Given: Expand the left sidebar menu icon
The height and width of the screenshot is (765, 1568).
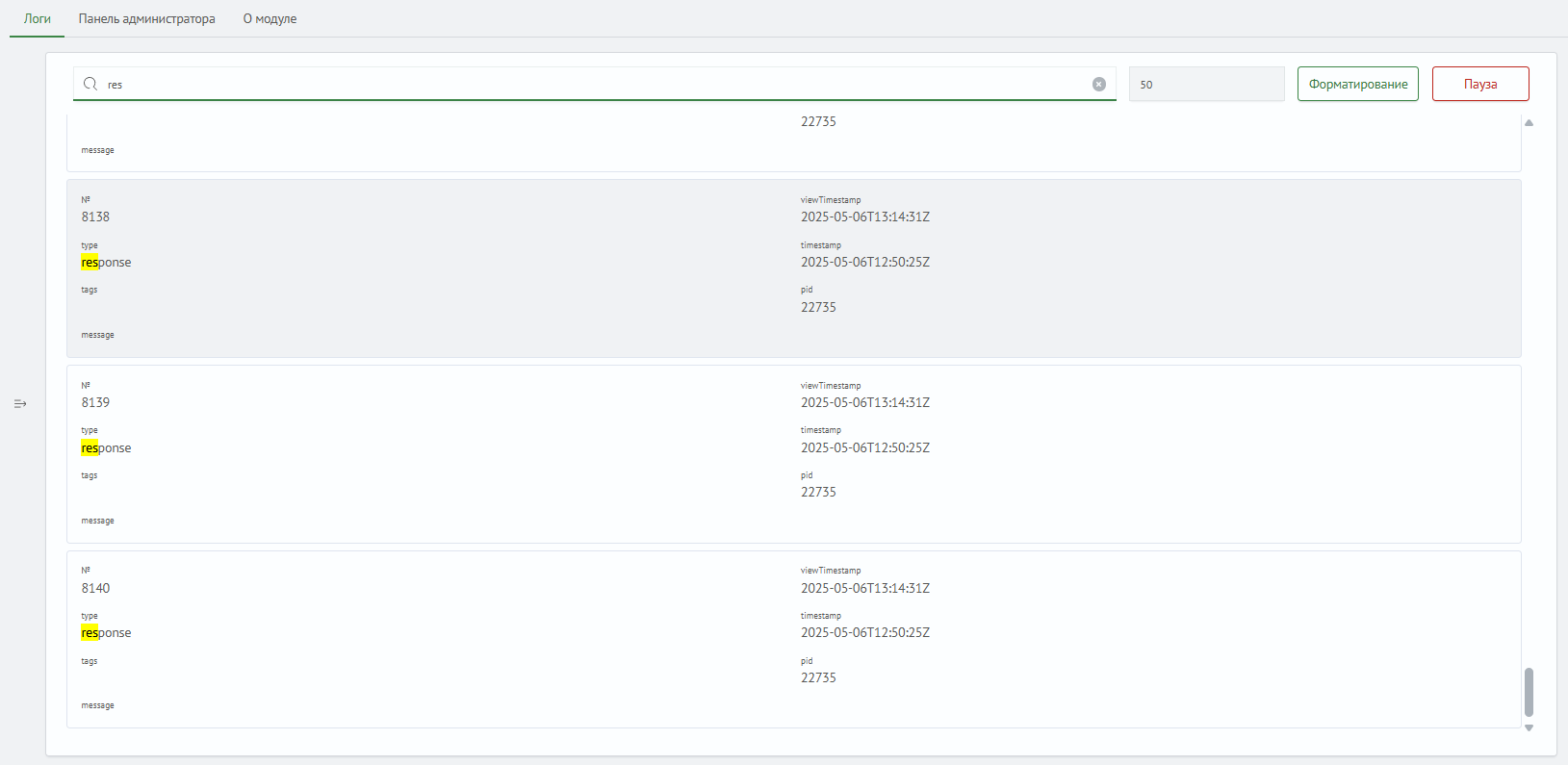Looking at the screenshot, I should pyautogui.click(x=20, y=404).
